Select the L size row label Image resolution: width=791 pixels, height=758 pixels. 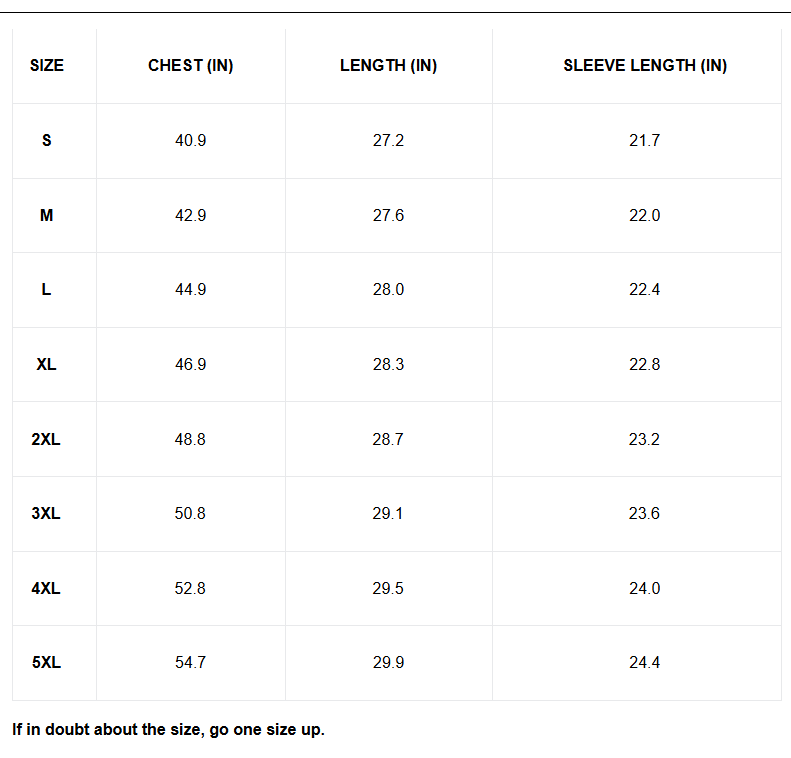pos(47,290)
